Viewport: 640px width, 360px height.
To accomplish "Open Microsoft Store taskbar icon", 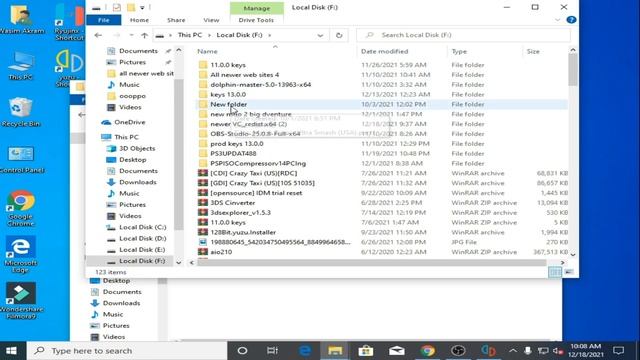I will [366, 351].
